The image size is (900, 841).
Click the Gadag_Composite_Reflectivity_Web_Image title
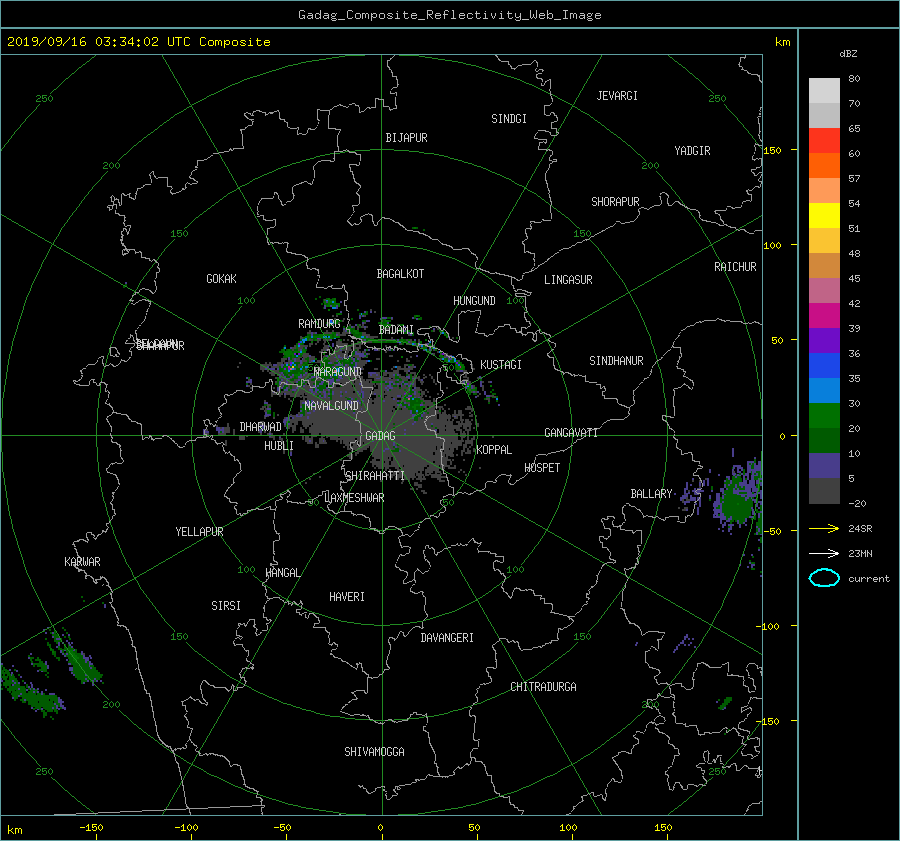point(449,15)
